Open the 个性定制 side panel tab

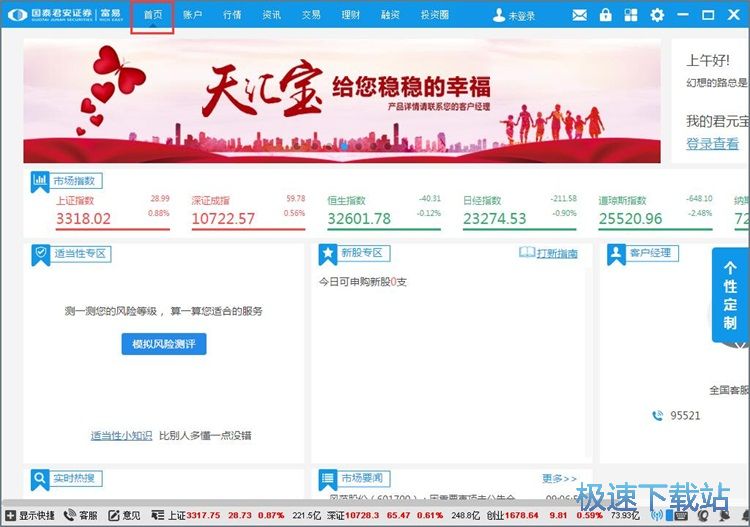click(730, 295)
